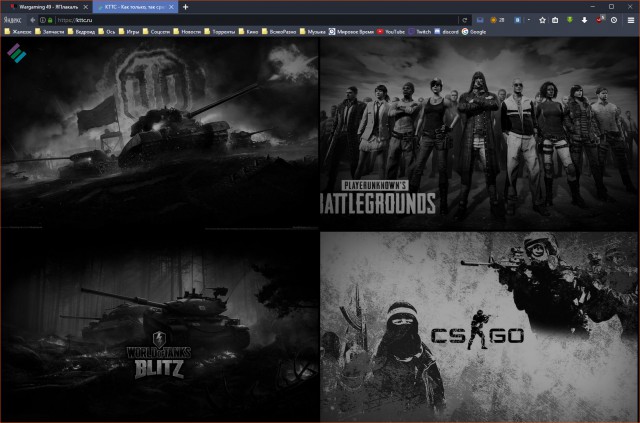Open the Ведроид bookmark folder
Viewport: 640px width, 423px height.
pos(81,32)
